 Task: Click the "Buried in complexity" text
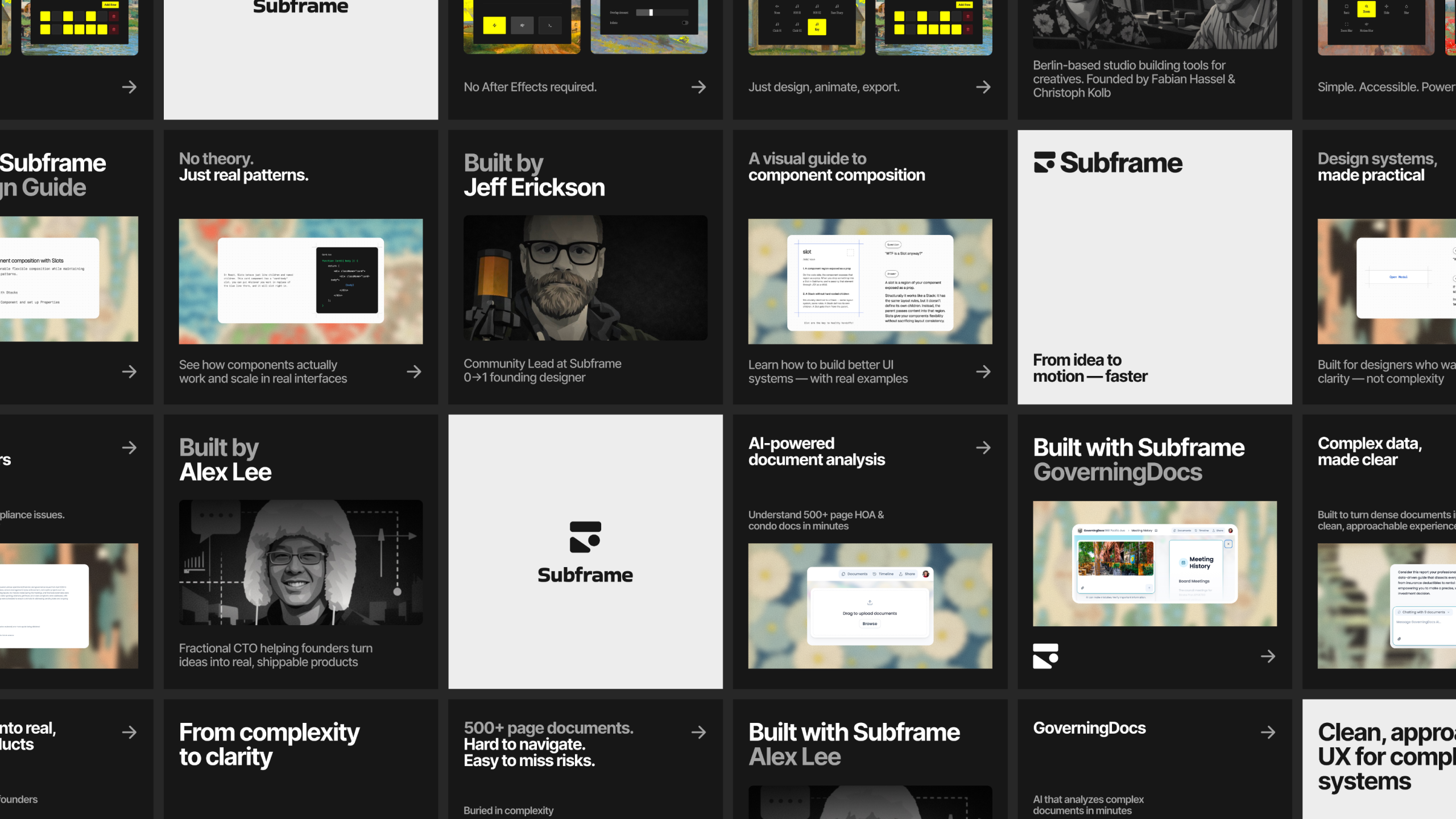pos(508,810)
